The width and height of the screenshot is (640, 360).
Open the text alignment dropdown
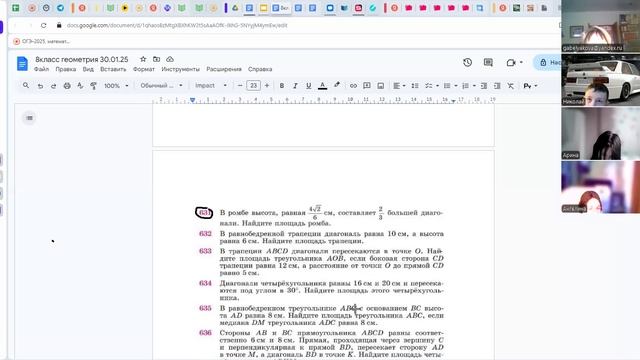click(399, 86)
